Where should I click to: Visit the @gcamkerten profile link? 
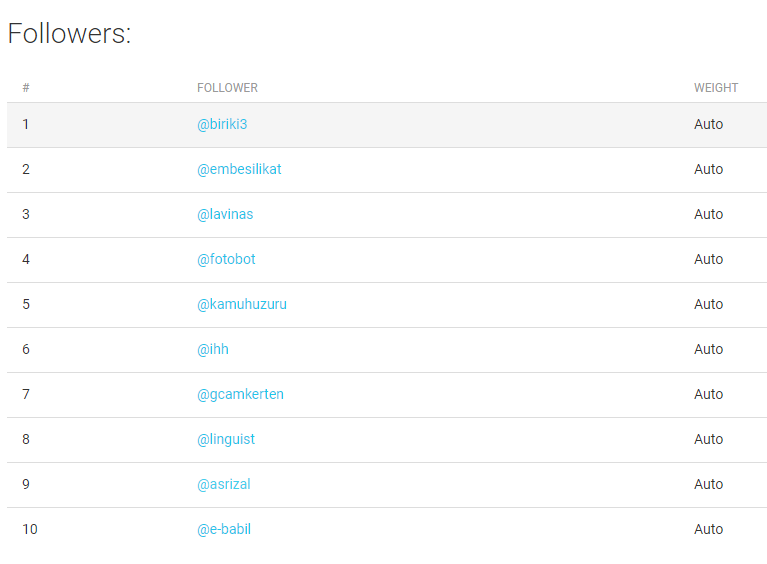click(x=240, y=394)
